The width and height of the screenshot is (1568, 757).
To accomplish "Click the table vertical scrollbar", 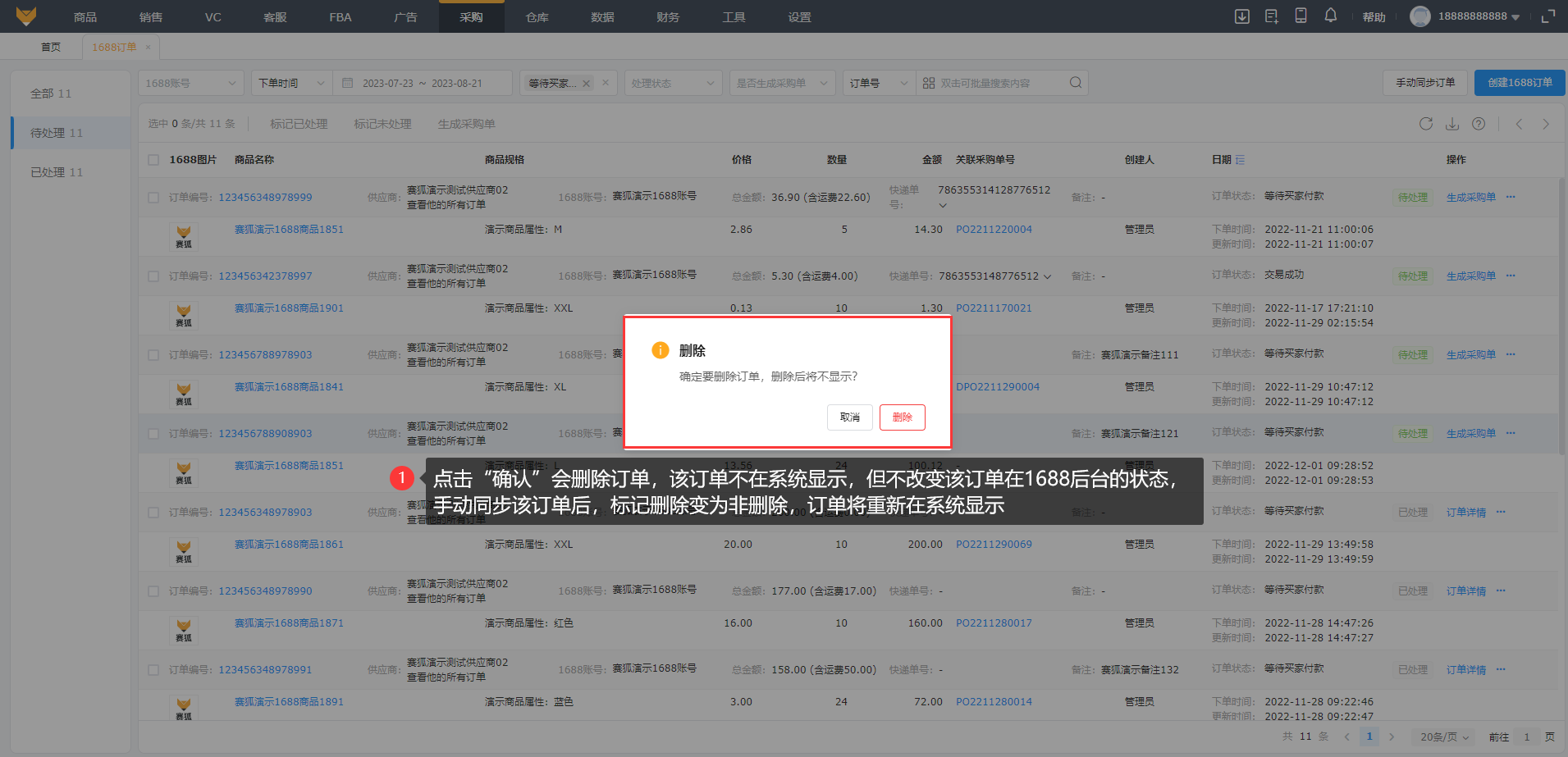I will pos(1562,316).
